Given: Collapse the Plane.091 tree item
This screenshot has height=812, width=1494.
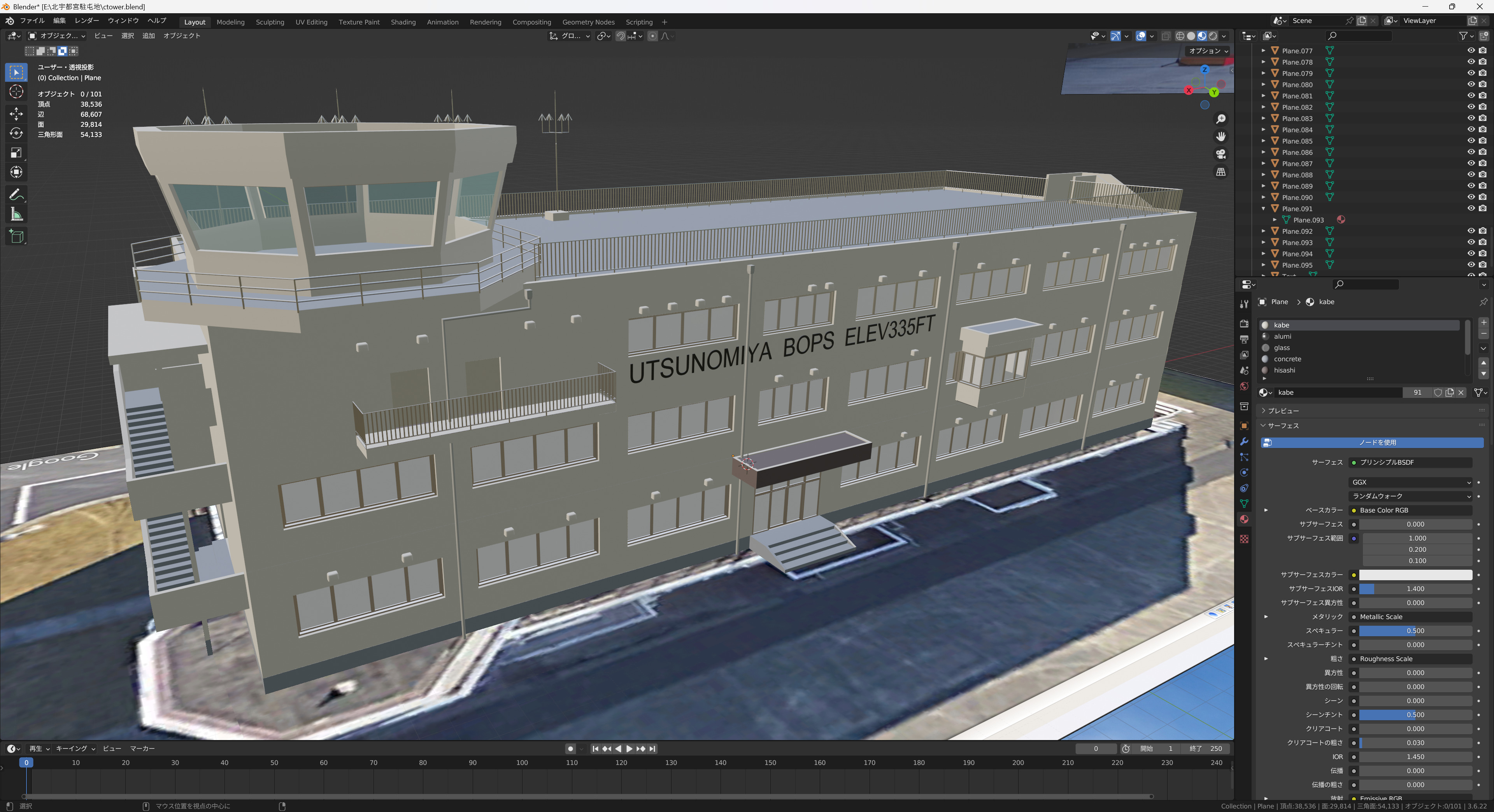Looking at the screenshot, I should pos(1263,209).
